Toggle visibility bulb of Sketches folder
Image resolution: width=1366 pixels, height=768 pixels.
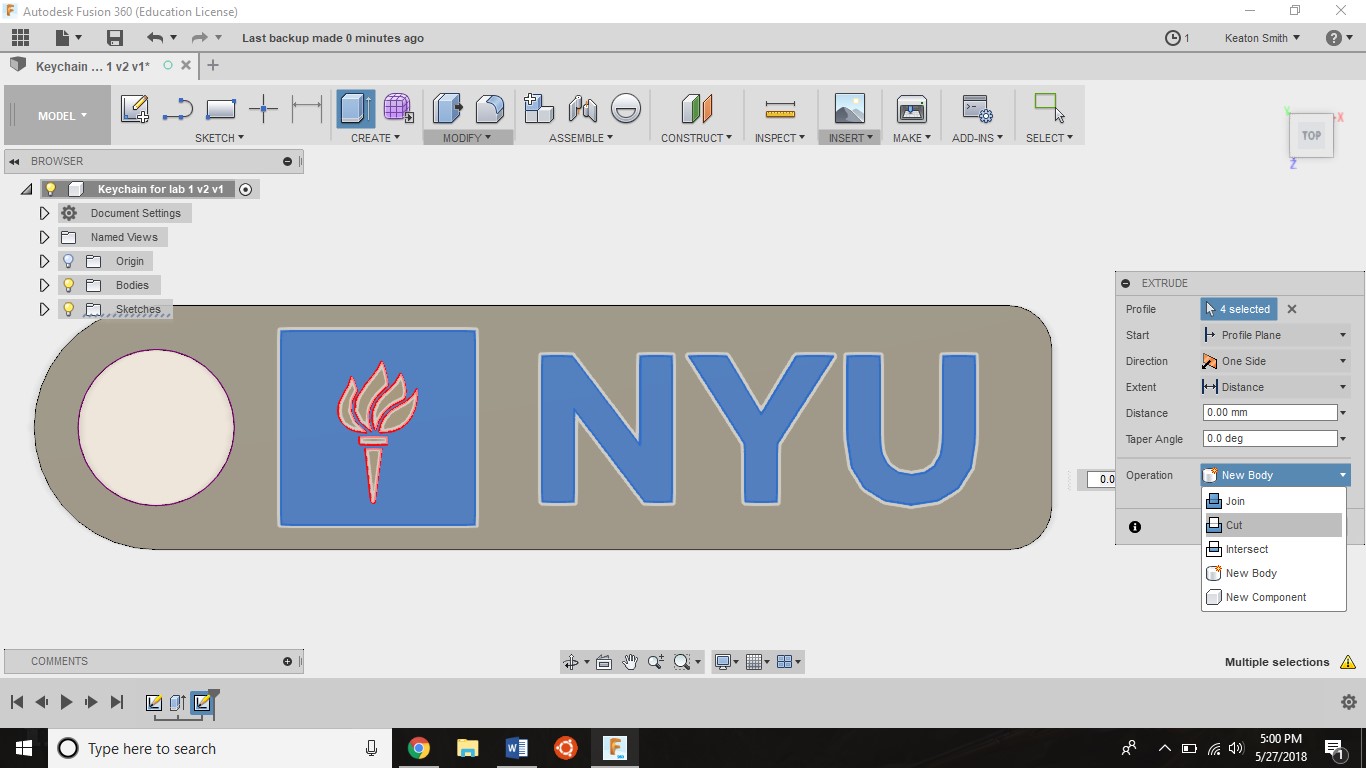click(x=68, y=309)
